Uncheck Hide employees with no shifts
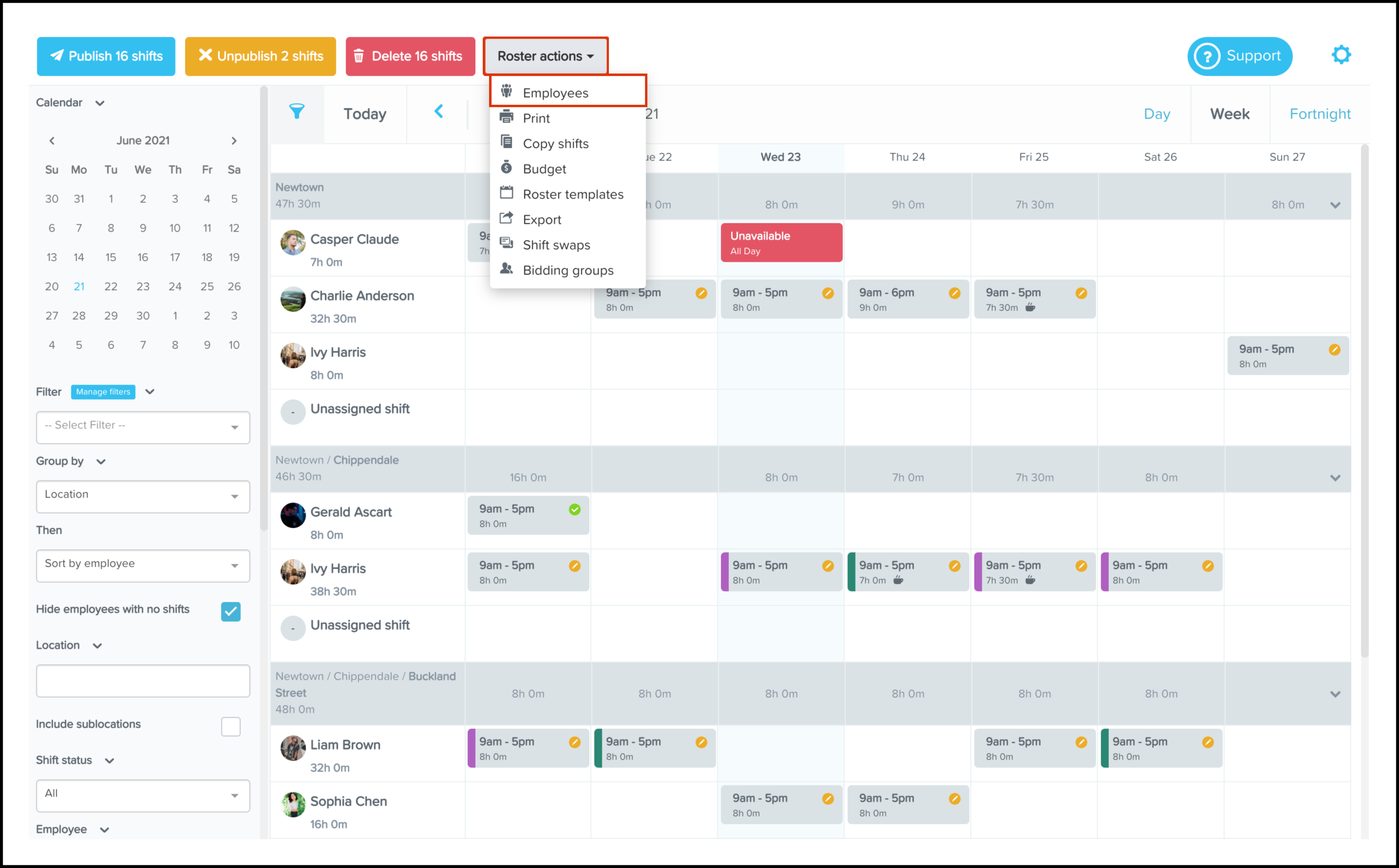The image size is (1399, 868). [230, 611]
